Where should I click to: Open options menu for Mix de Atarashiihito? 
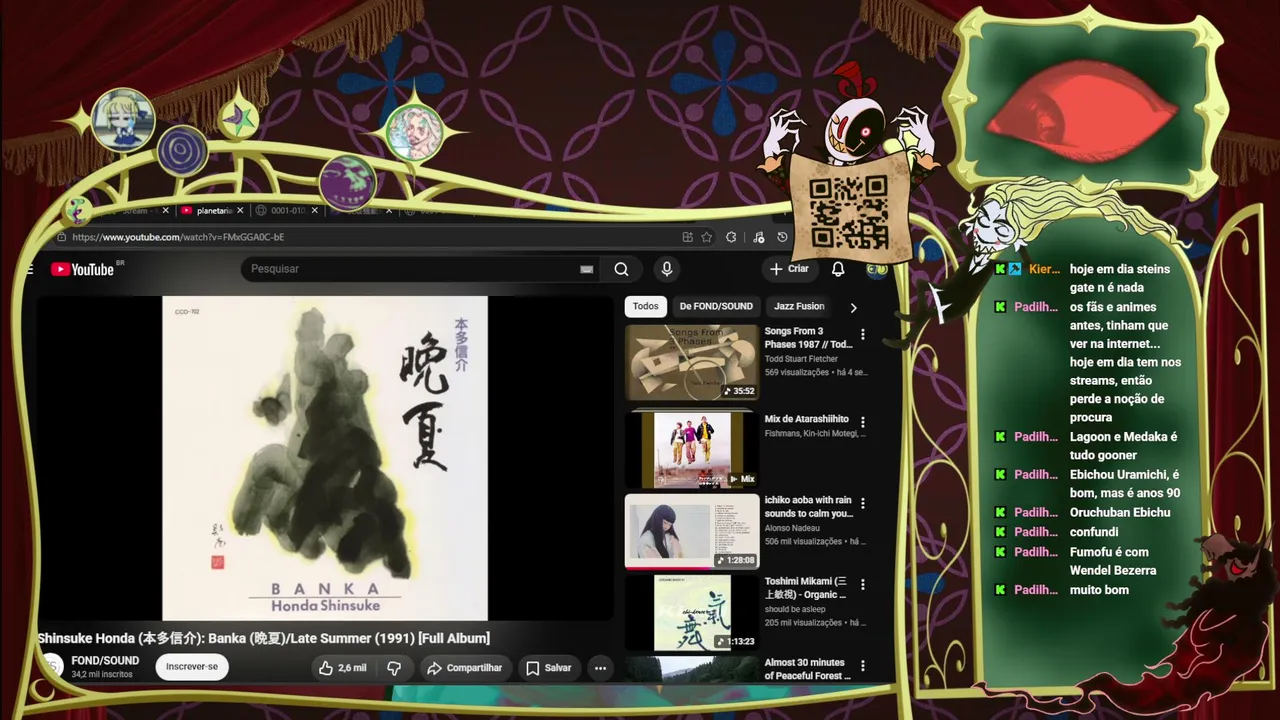863,422
